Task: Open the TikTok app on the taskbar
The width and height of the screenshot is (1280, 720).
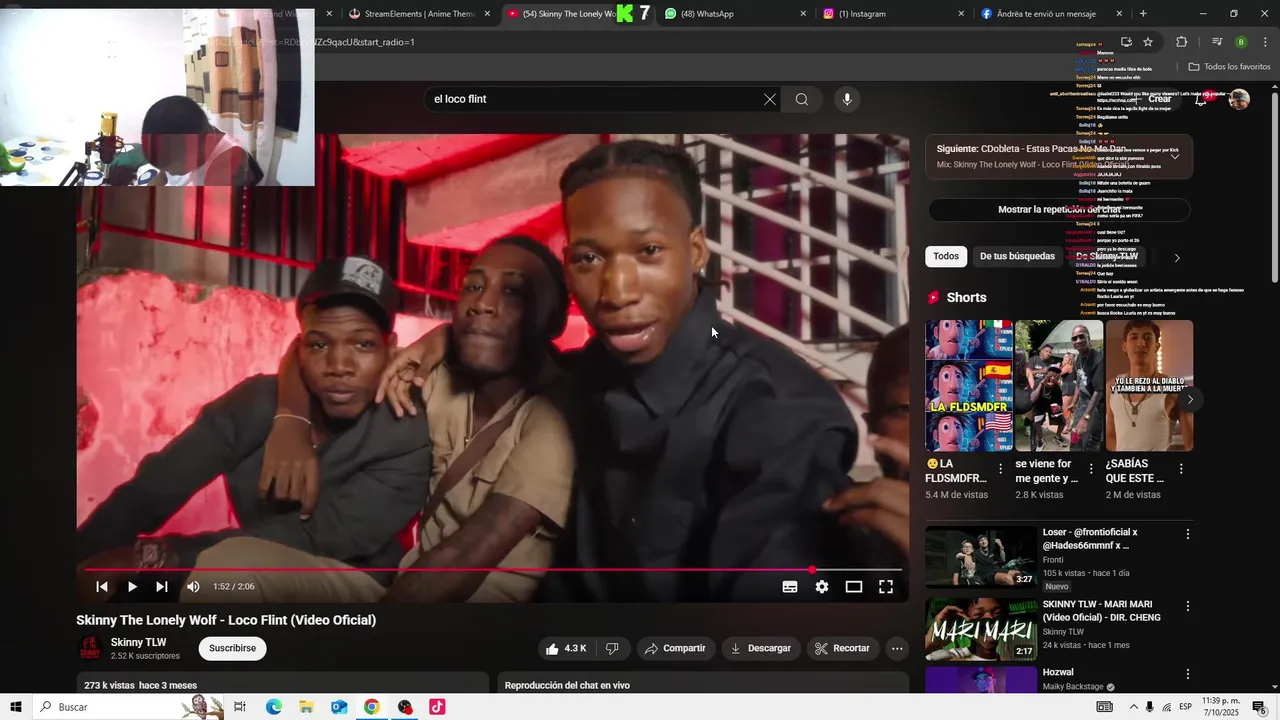Action: tap(437, 707)
